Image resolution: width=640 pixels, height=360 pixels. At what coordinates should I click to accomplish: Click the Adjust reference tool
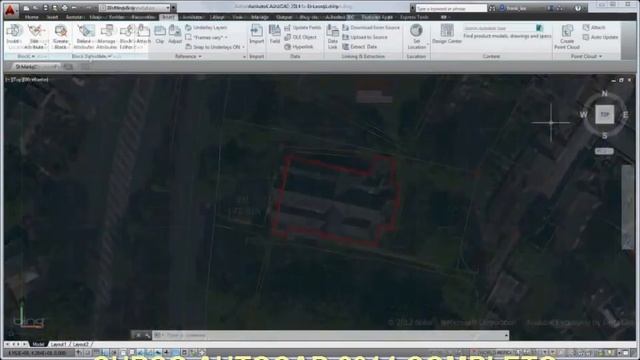coord(175,34)
